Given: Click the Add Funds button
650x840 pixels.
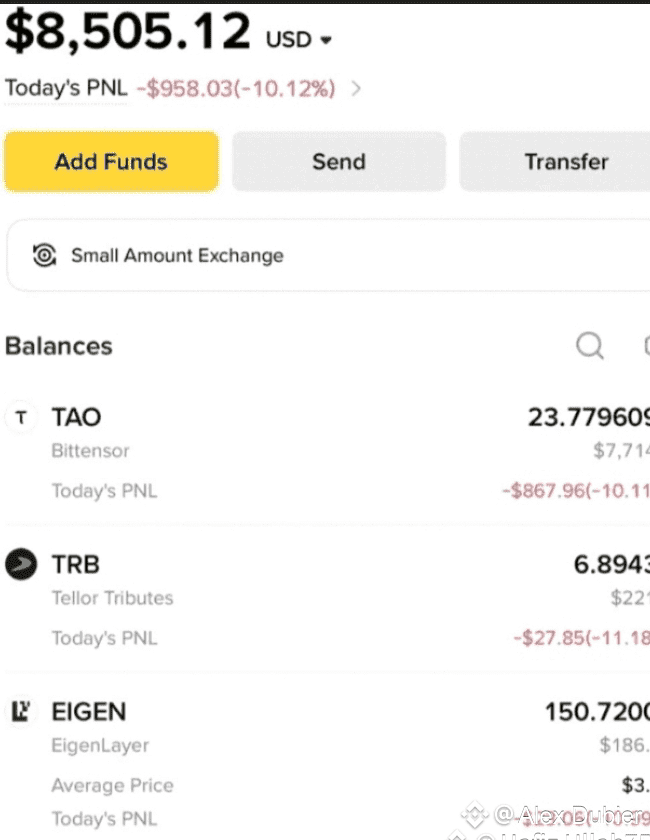Looking at the screenshot, I should [111, 161].
